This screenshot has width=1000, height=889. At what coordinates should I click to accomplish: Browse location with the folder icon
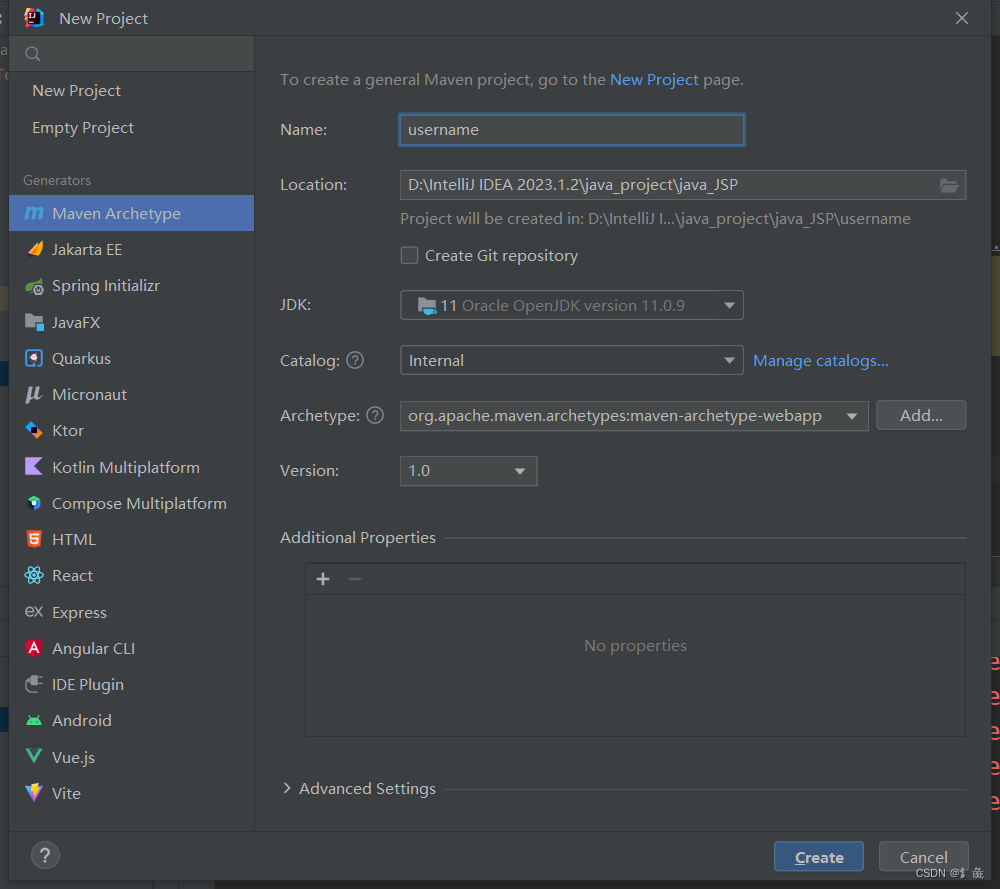pos(948,186)
